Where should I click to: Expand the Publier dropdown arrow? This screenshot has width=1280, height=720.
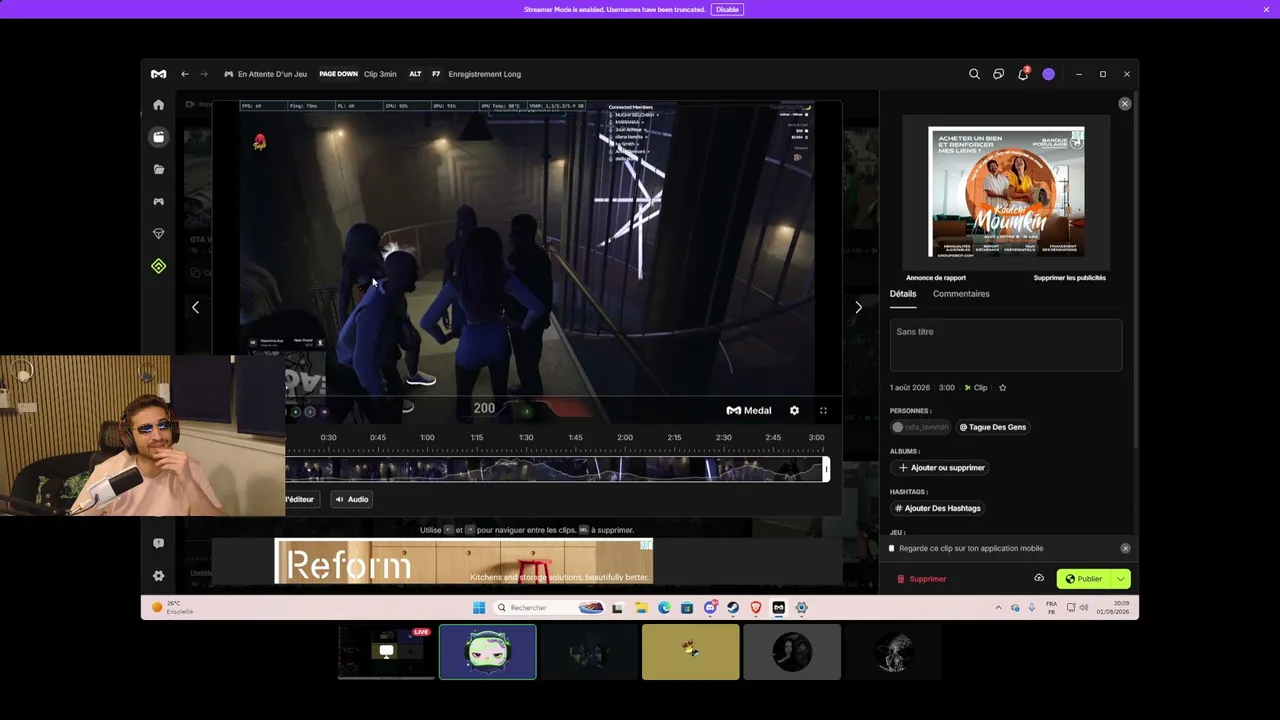[x=1121, y=579]
